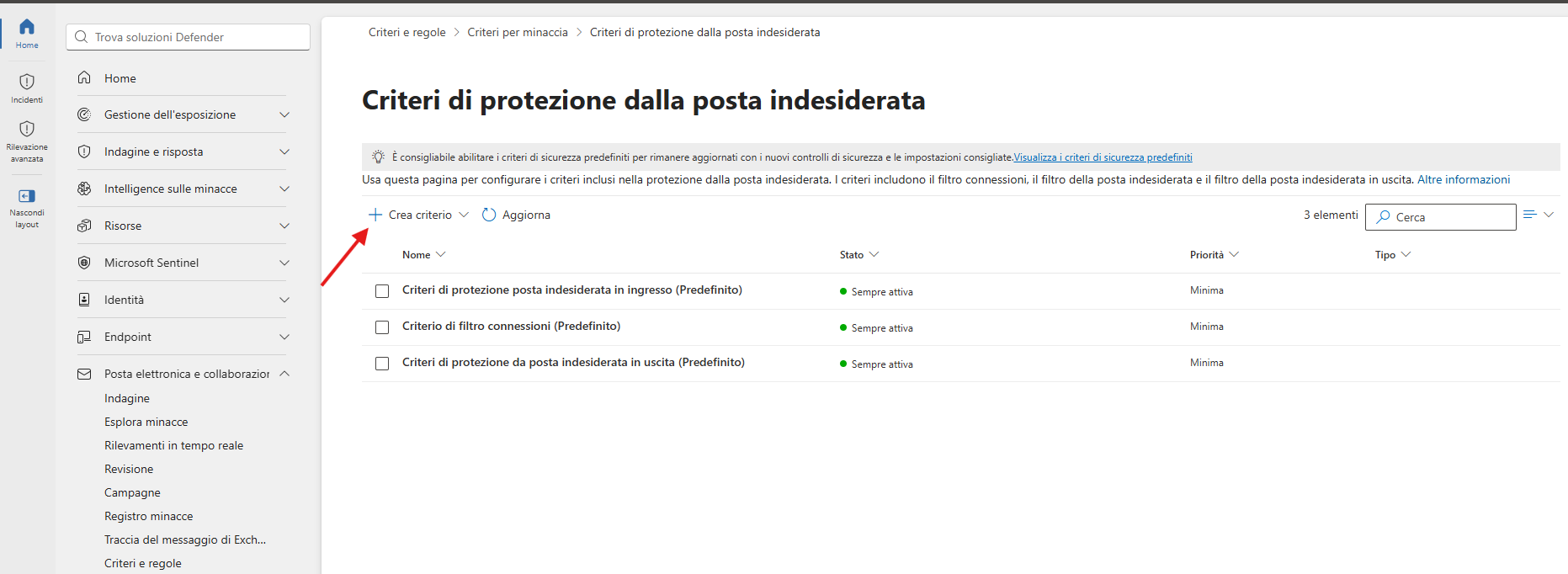Go to Criteri e regole breadcrumb
Screen dimensions: 1568x574
pyautogui.click(x=407, y=32)
